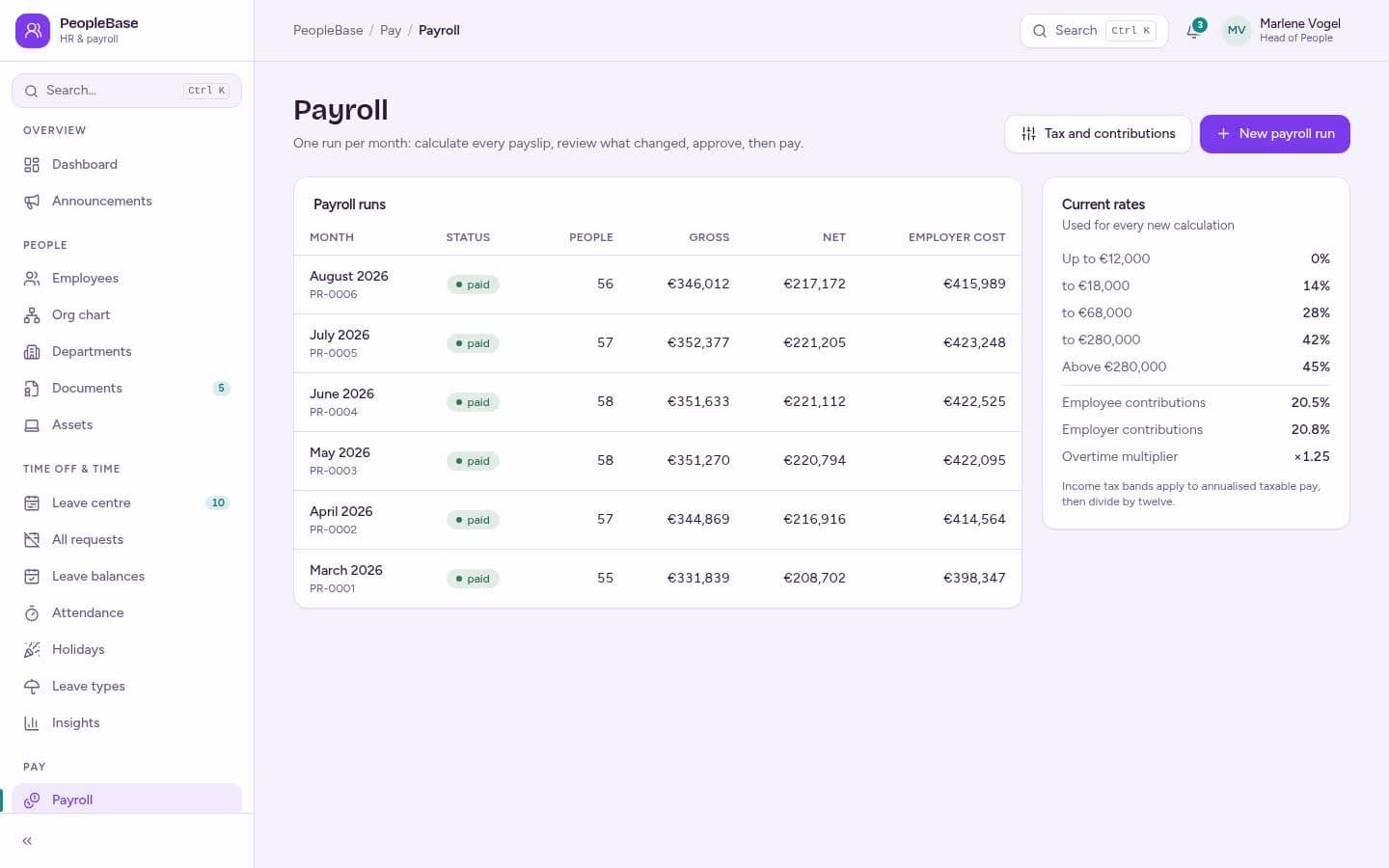Open the Pay breadcrumb link
1389x868 pixels.
pos(391,31)
